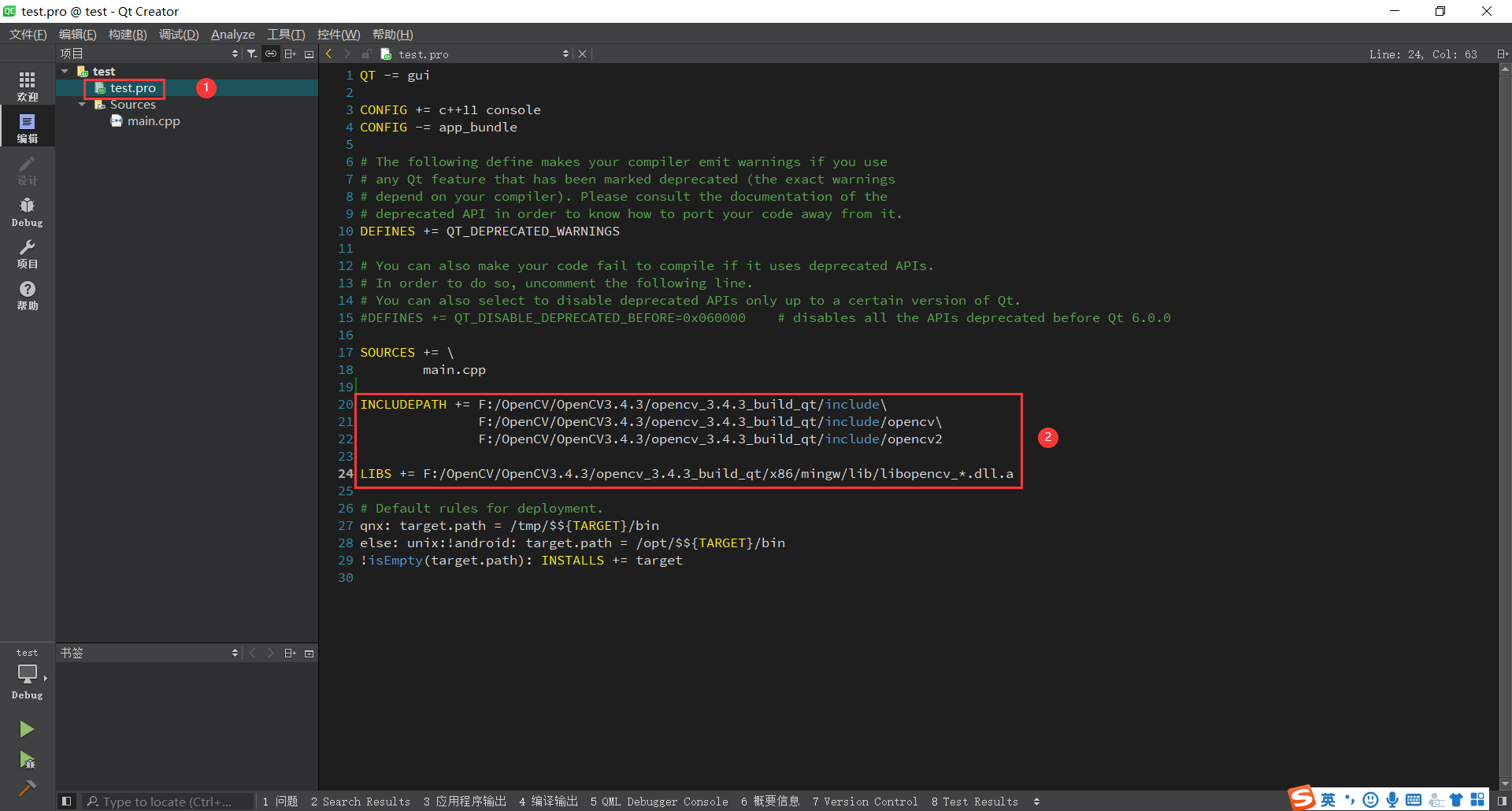Open the 工具(T) menu
The width and height of the screenshot is (1512, 811).
[x=285, y=34]
